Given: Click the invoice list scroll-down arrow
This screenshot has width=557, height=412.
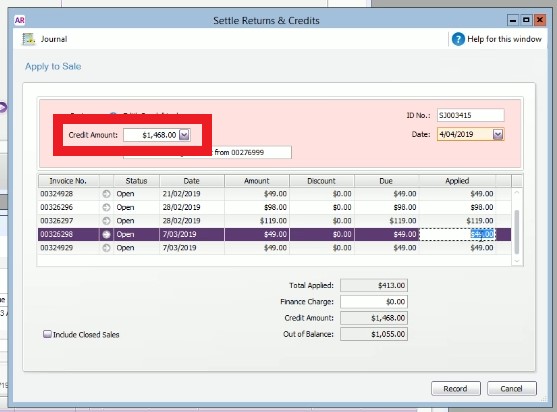Looking at the screenshot, I should click(x=517, y=261).
